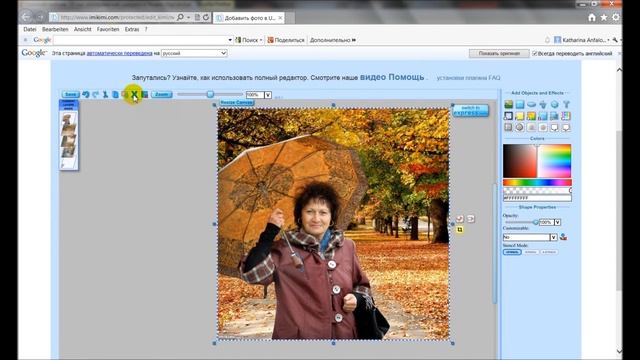Click the hex color input field
640x360 pixels.
[537, 198]
